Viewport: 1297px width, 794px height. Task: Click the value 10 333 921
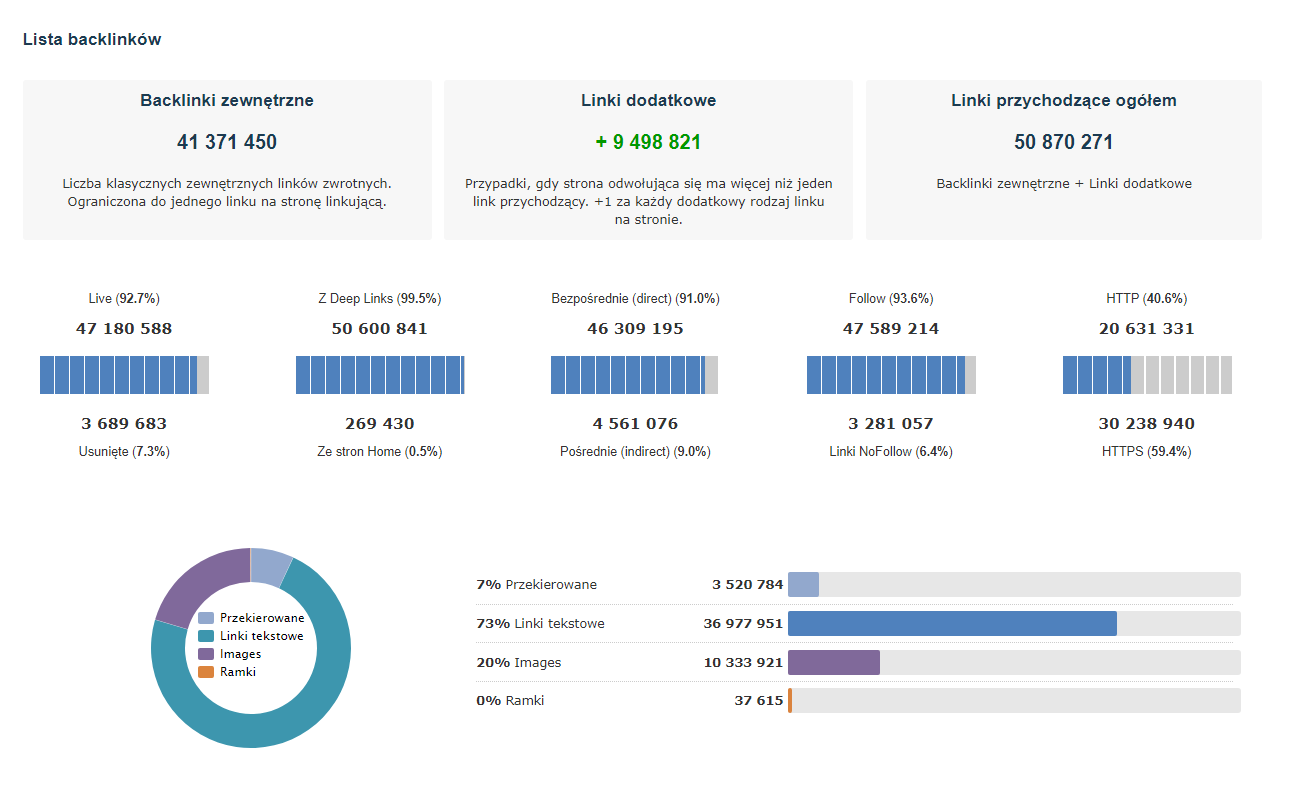743,662
